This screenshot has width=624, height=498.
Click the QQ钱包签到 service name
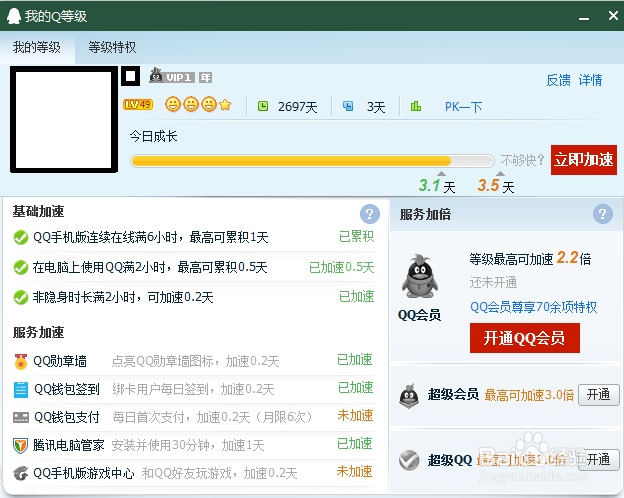pos(67,389)
